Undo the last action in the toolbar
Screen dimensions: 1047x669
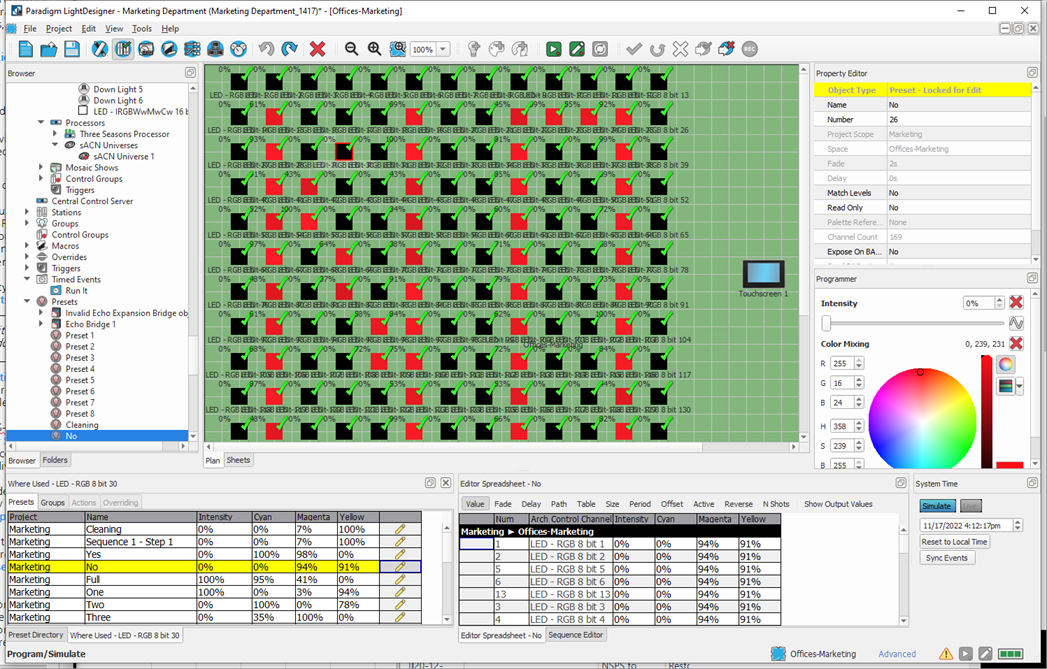(x=266, y=49)
